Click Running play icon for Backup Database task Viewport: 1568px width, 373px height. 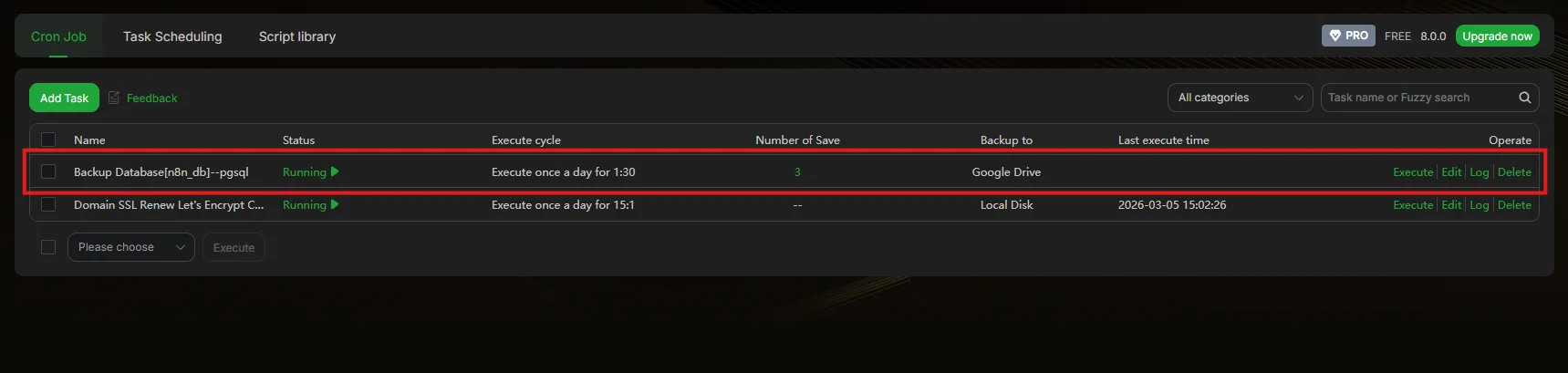coord(335,171)
